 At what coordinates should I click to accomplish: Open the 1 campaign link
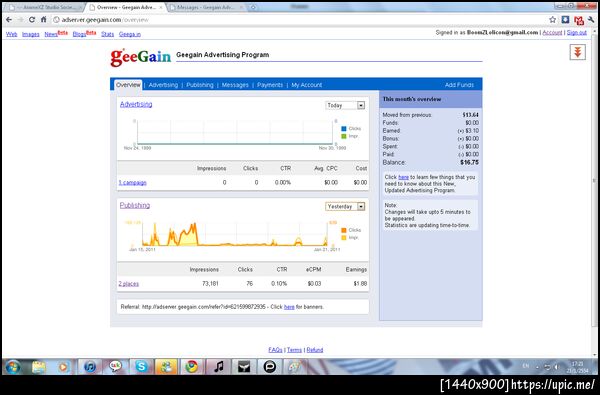tap(132, 183)
